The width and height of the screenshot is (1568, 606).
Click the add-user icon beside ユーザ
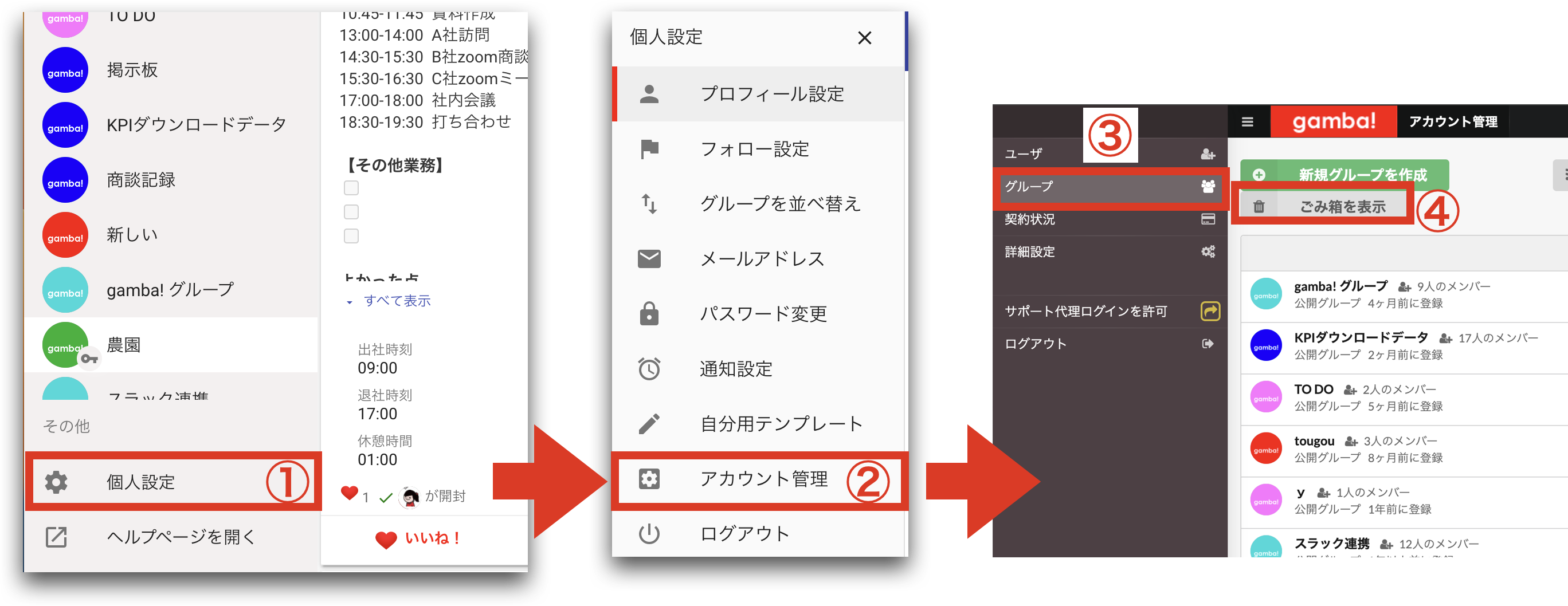click(1208, 154)
